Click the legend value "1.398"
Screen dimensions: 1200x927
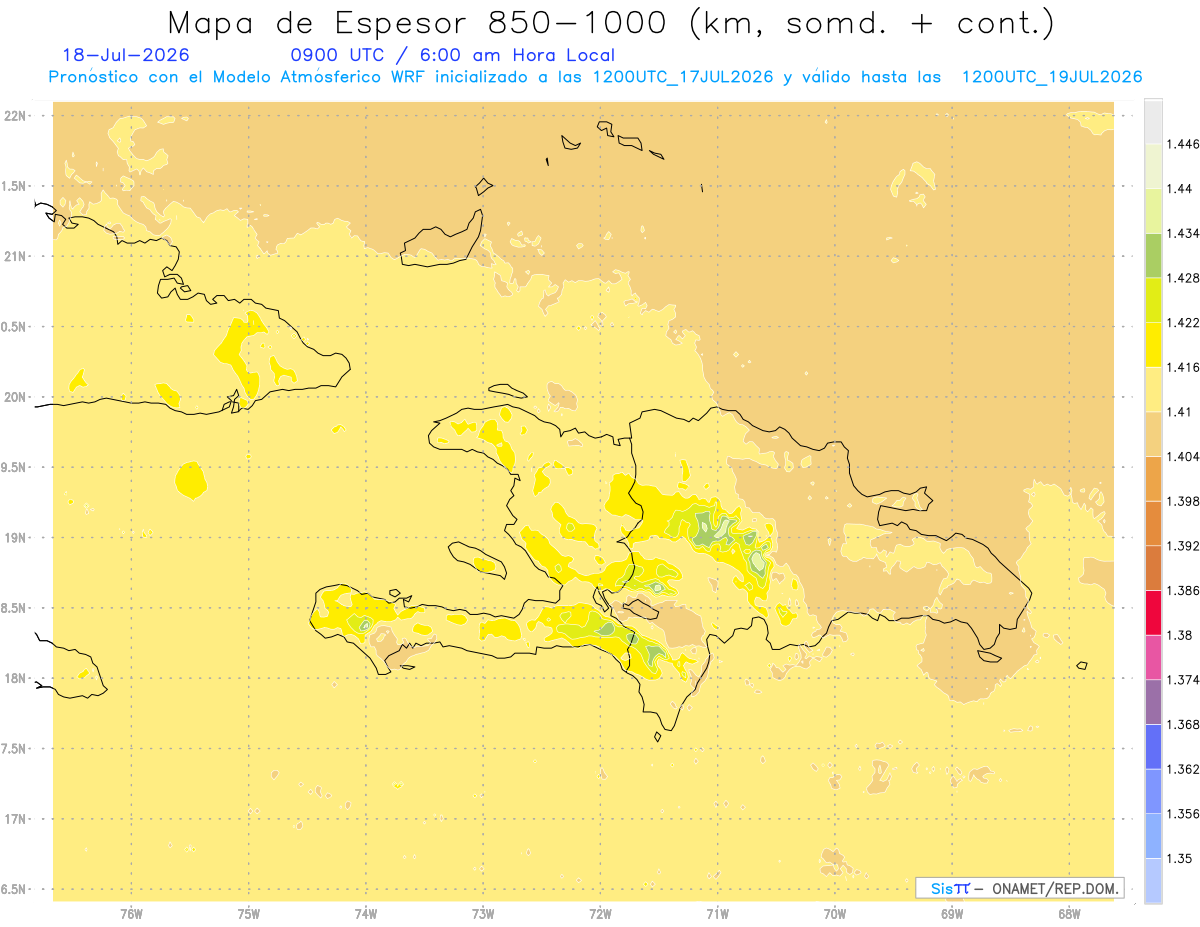(1185, 501)
